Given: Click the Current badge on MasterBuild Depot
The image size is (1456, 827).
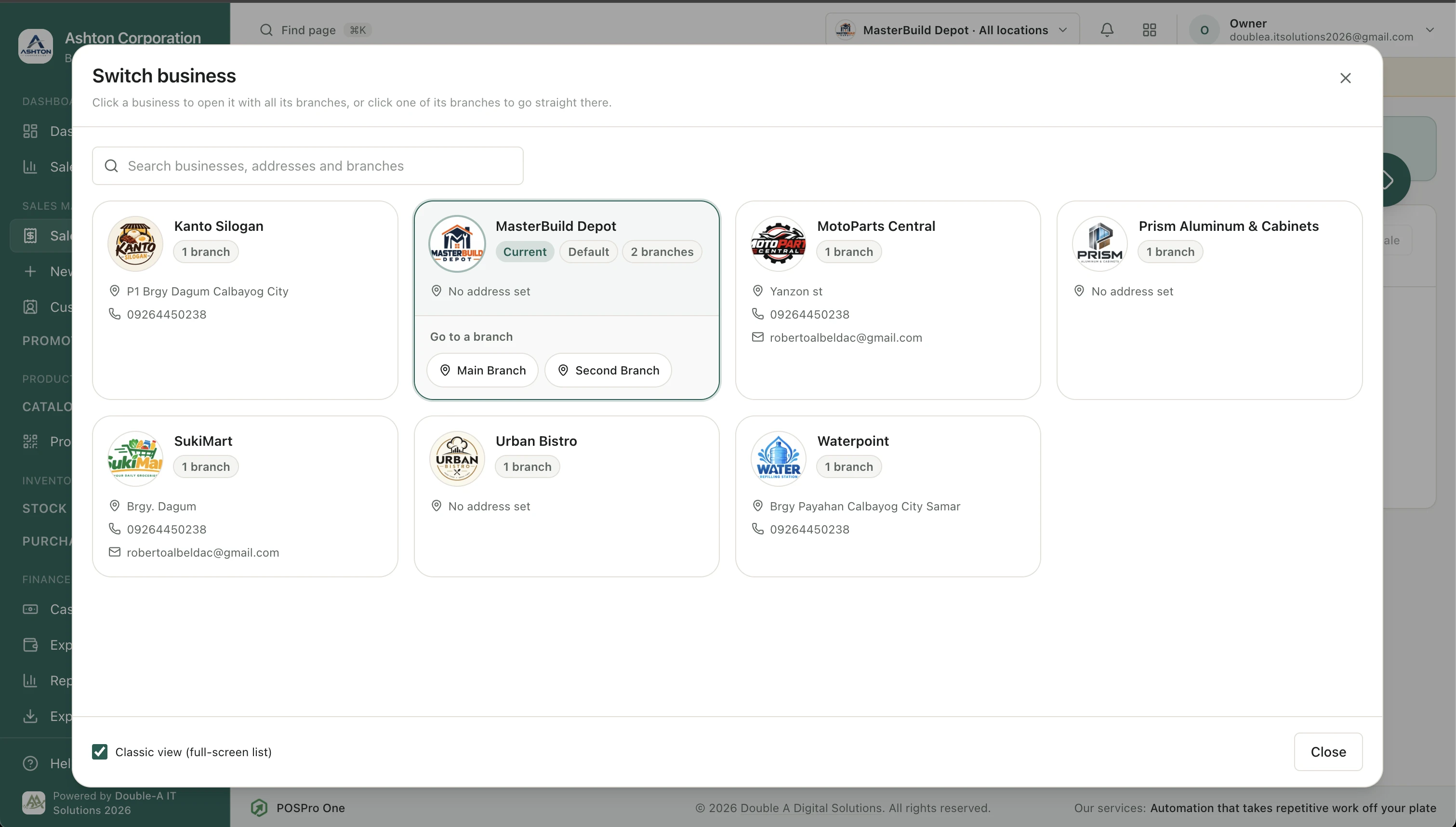Looking at the screenshot, I should (525, 252).
